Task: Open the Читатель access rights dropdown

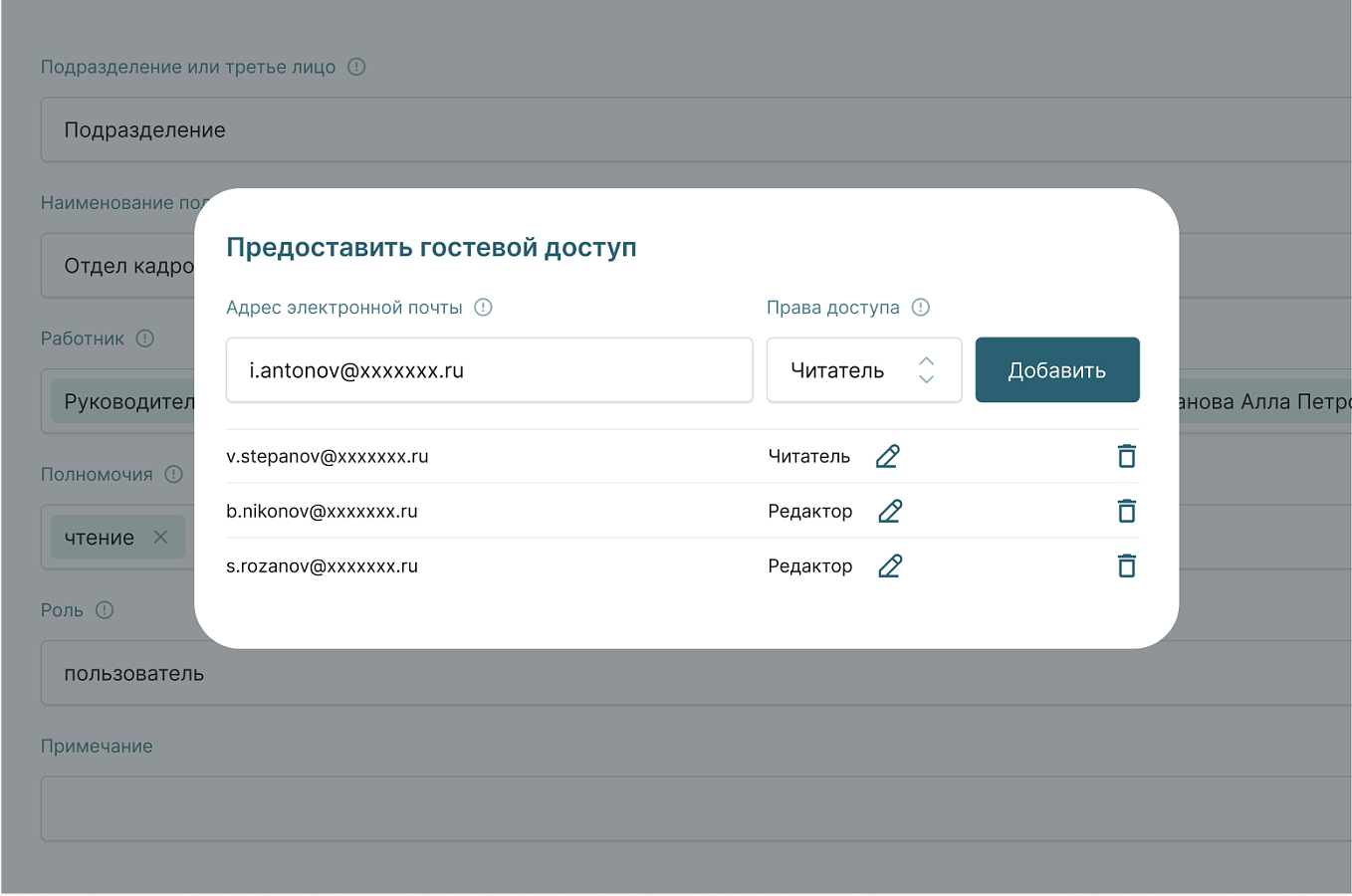Action: 864,370
